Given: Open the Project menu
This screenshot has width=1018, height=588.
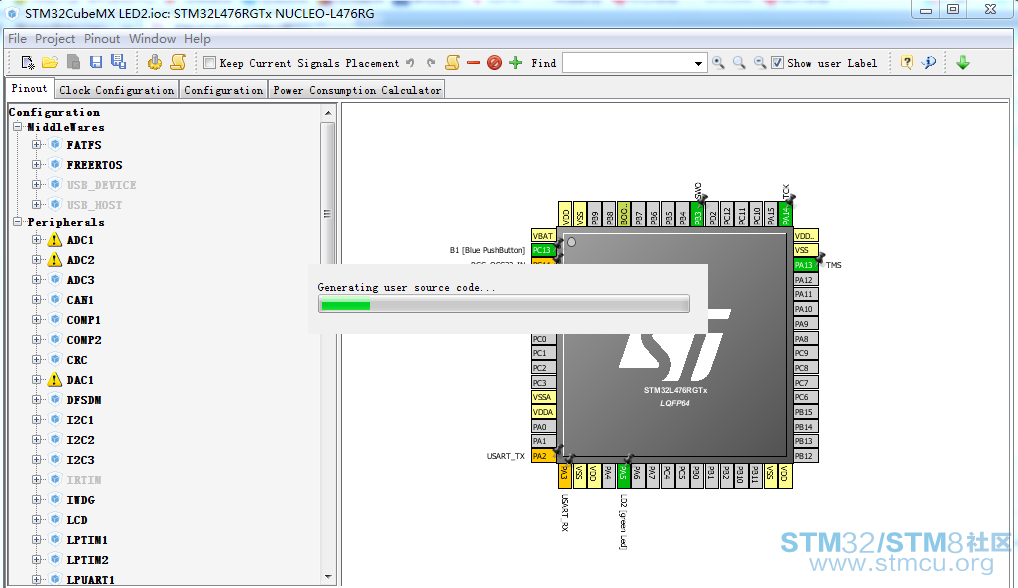Looking at the screenshot, I should click(55, 39).
